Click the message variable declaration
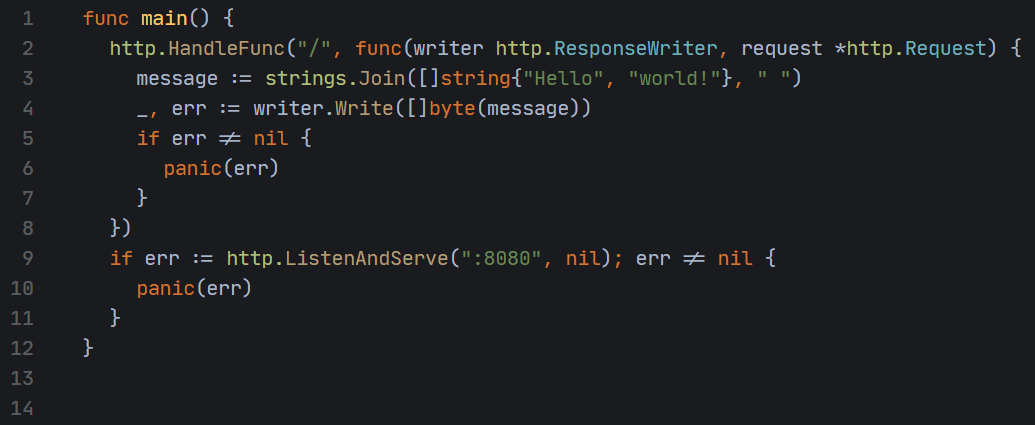Viewport: 1035px width, 425px height. pos(177,79)
